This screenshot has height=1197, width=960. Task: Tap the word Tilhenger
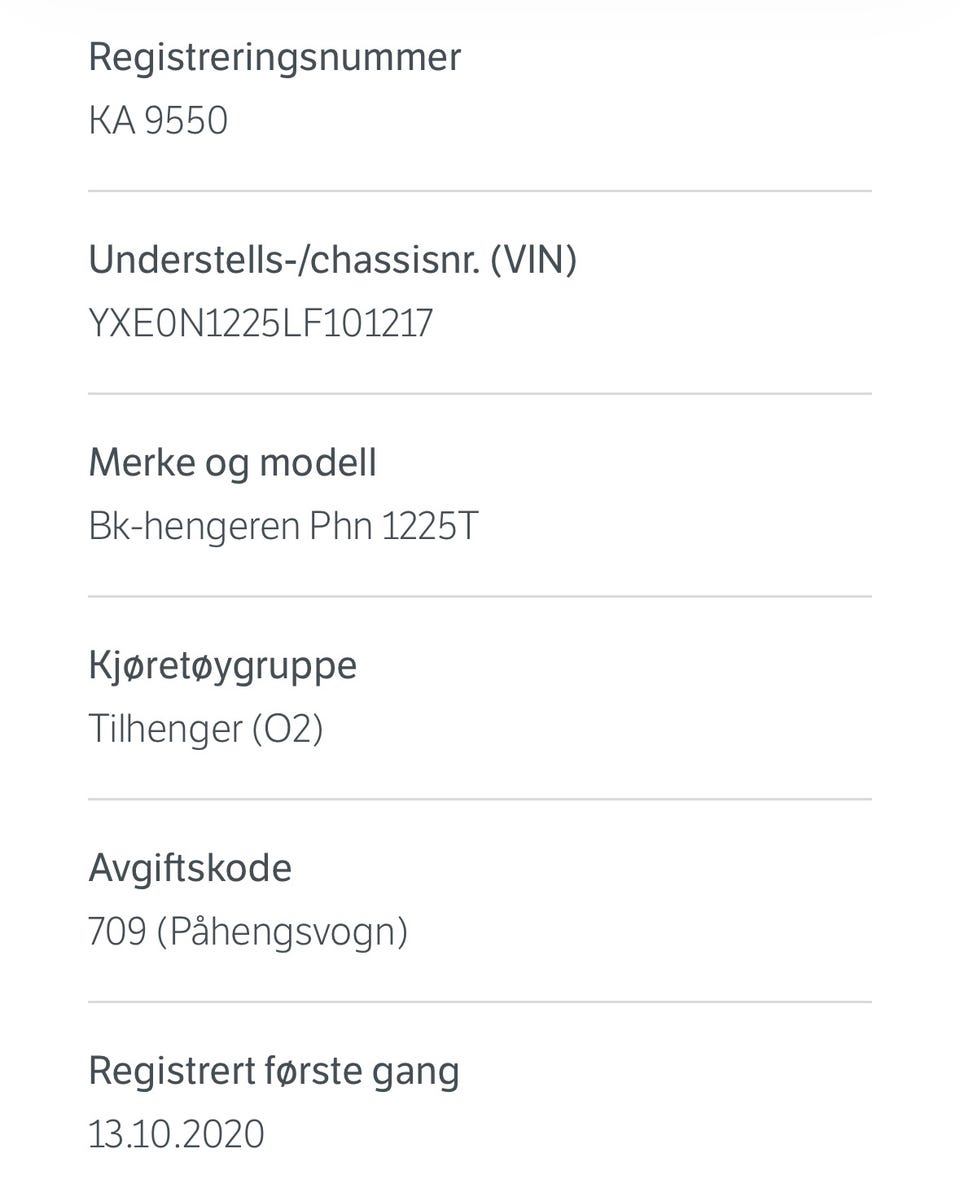[164, 729]
